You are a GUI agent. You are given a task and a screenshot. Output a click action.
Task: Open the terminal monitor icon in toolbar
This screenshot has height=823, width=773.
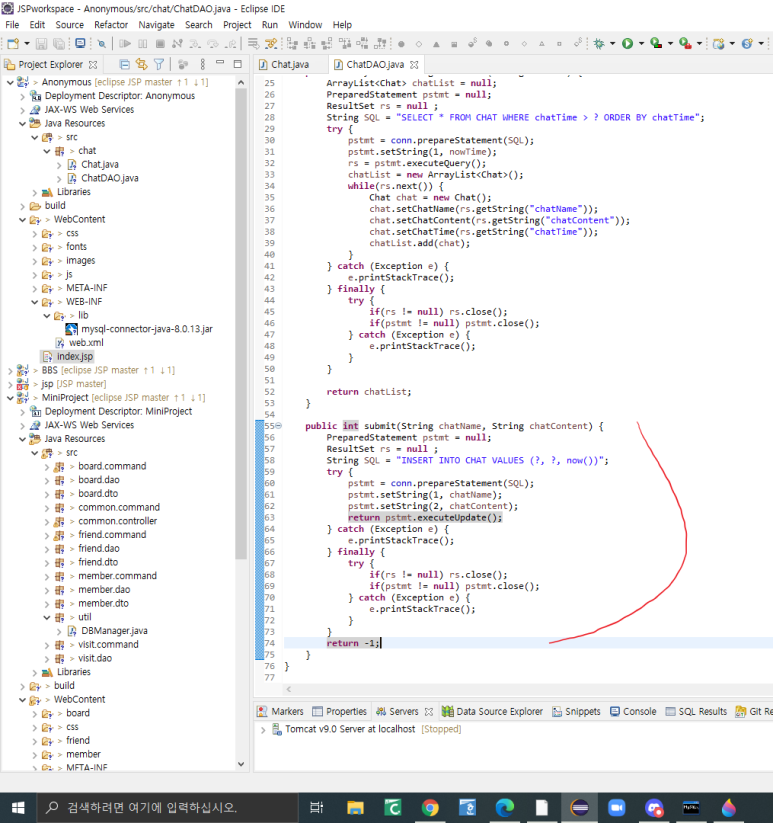coord(80,44)
